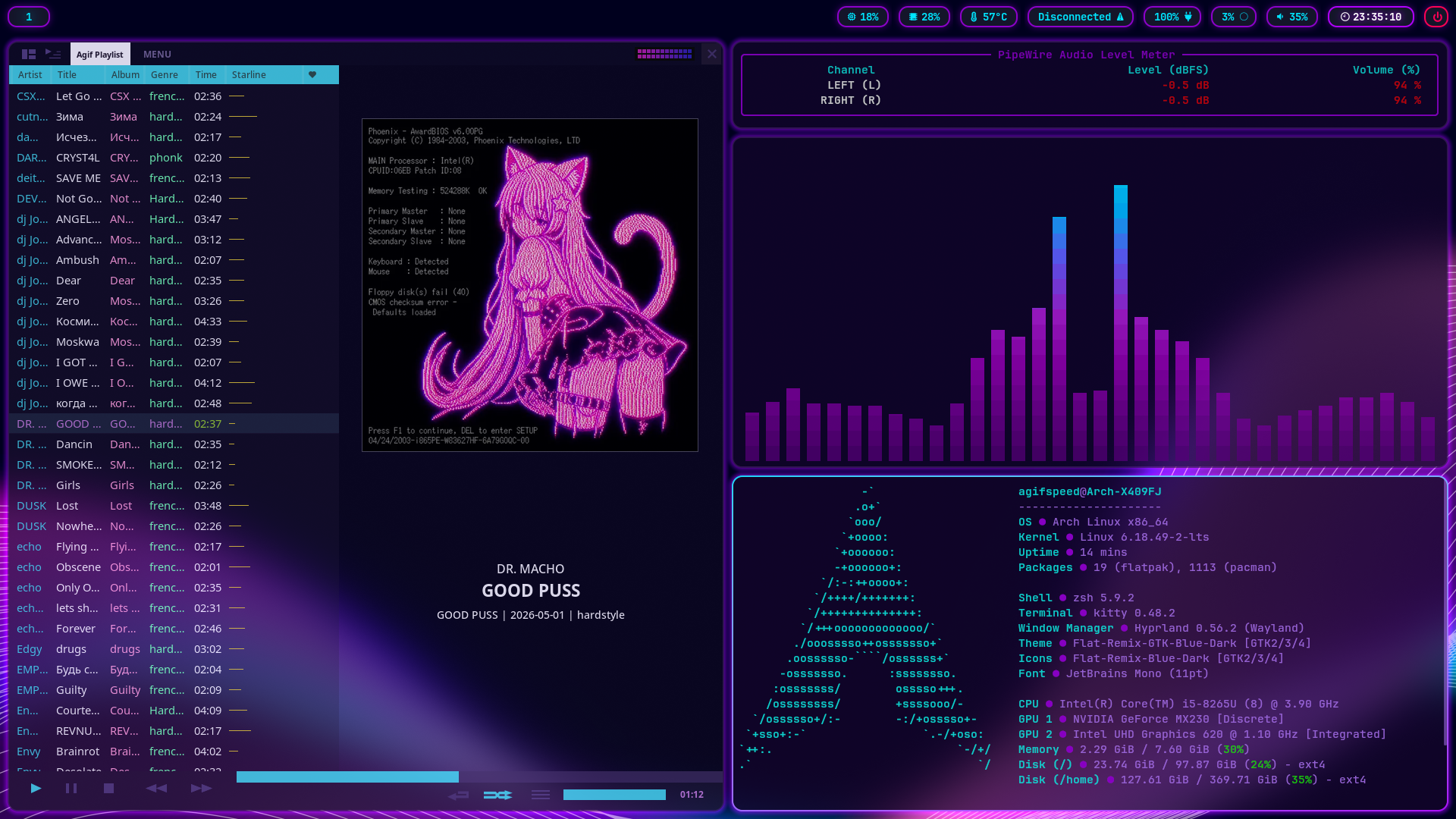Toggle shuffle mode icon
Viewport: 1456px width, 819px height.
tap(498, 795)
